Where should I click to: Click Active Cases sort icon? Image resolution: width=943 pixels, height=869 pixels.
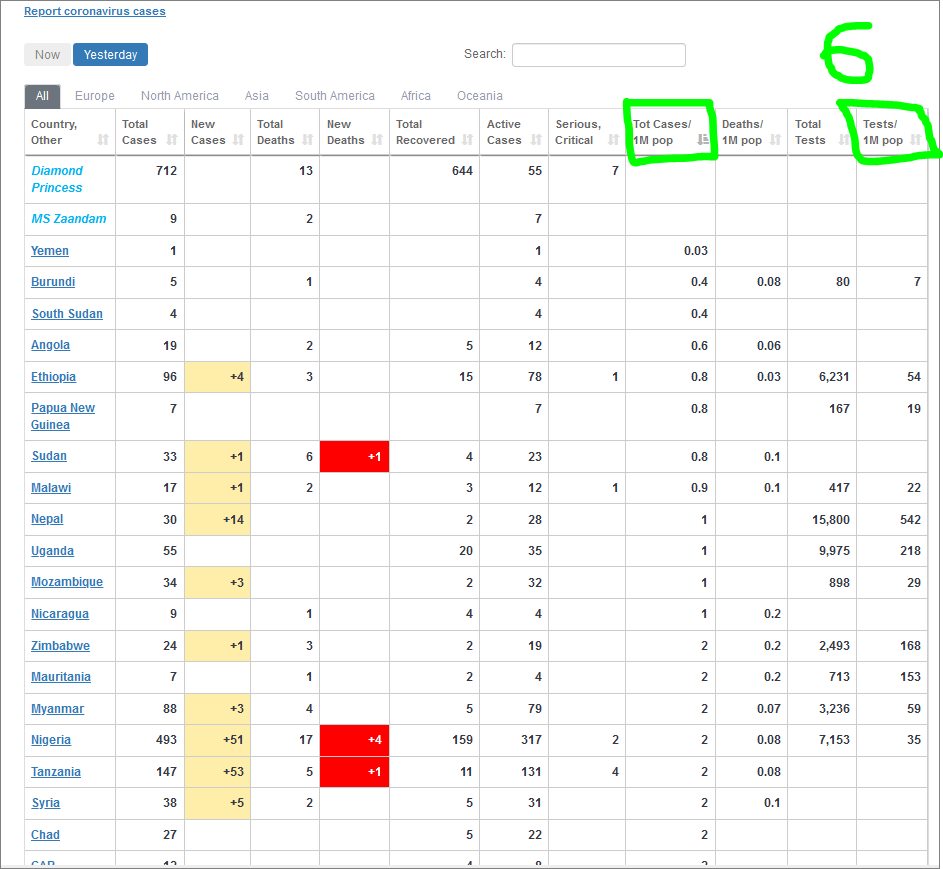538,140
